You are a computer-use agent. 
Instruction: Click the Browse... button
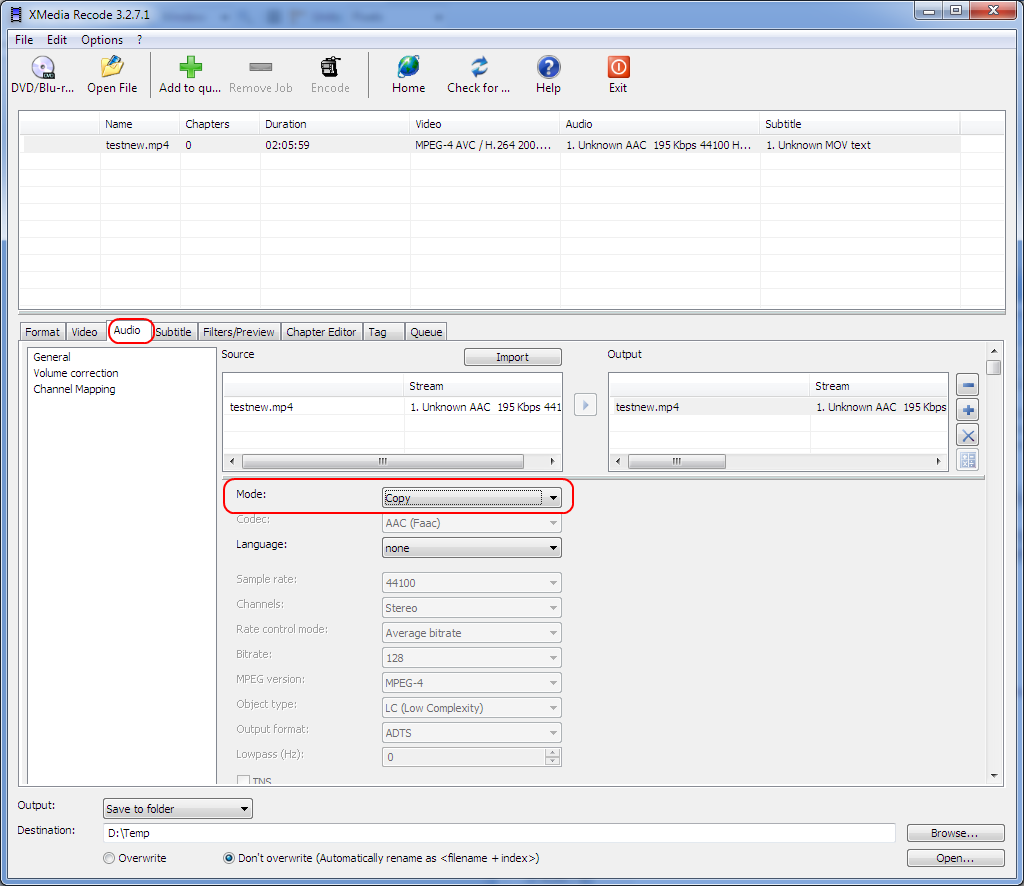[x=954, y=833]
